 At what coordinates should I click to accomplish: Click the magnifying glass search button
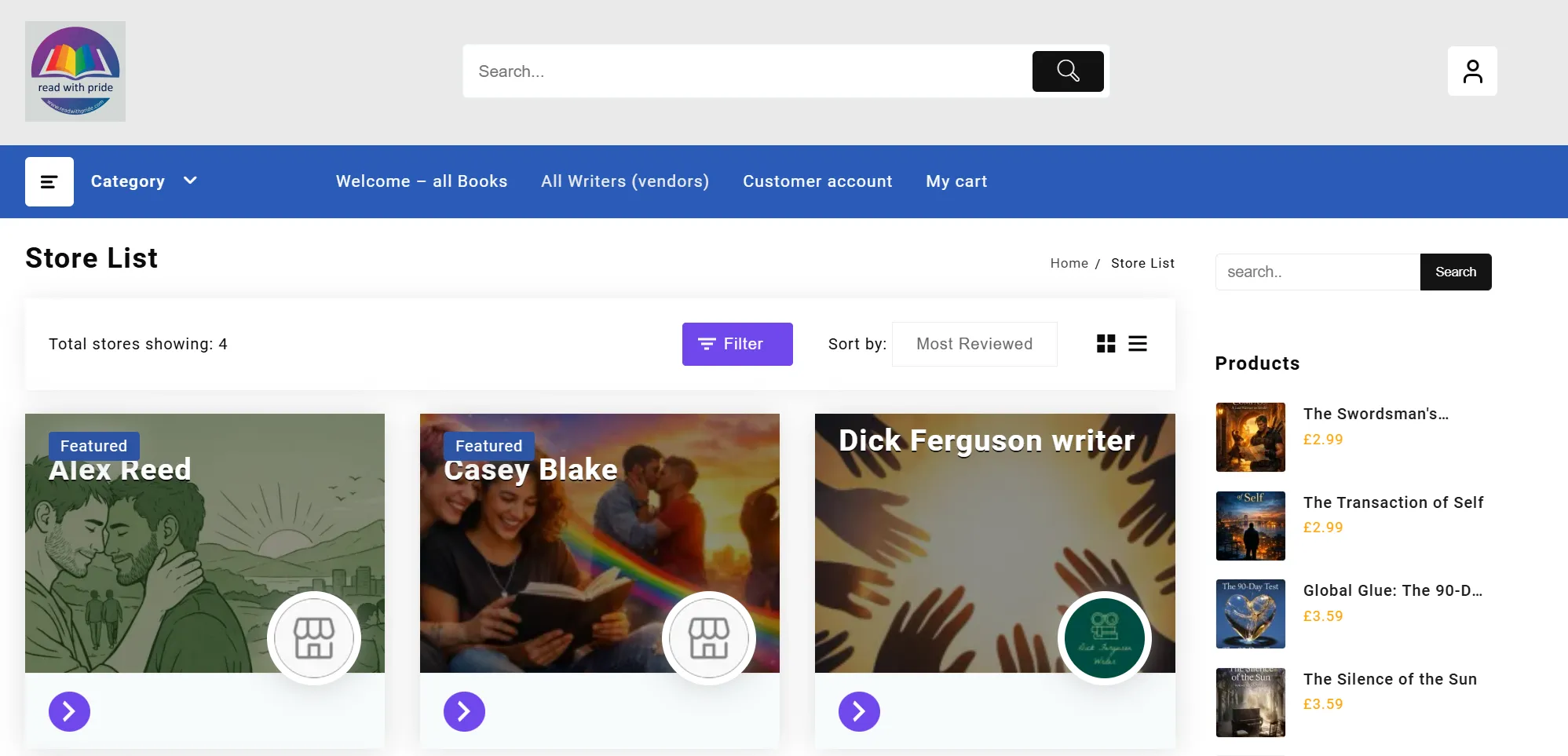pos(1067,71)
